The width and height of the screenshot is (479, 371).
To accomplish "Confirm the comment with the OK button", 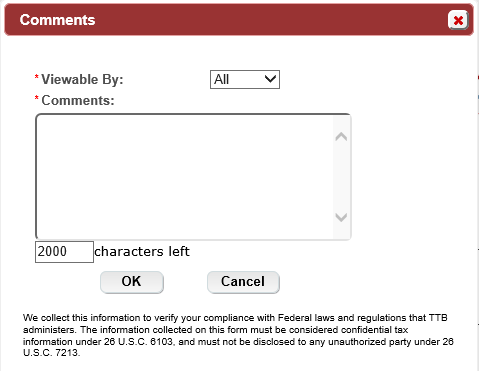I will pyautogui.click(x=132, y=282).
